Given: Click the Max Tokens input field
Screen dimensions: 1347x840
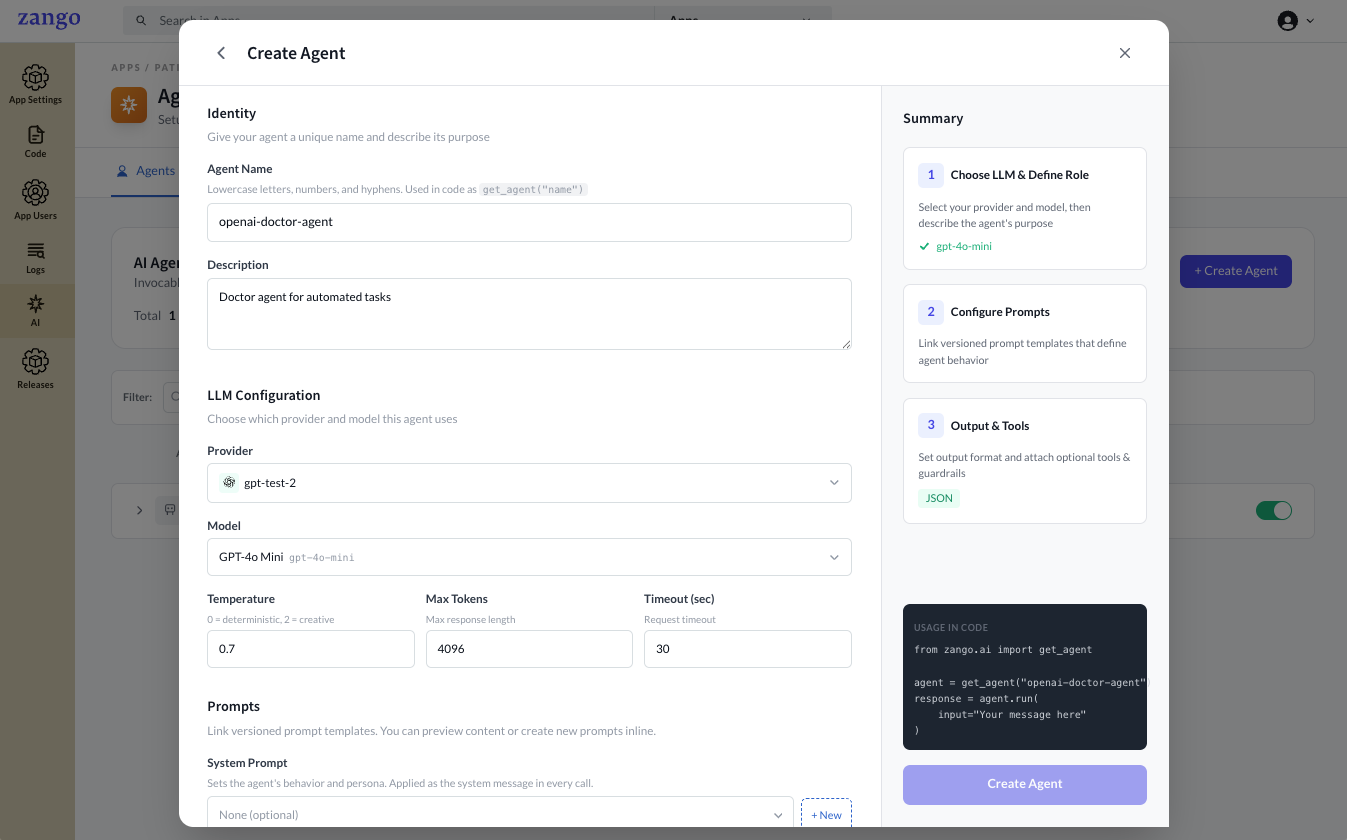Looking at the screenshot, I should pos(529,649).
